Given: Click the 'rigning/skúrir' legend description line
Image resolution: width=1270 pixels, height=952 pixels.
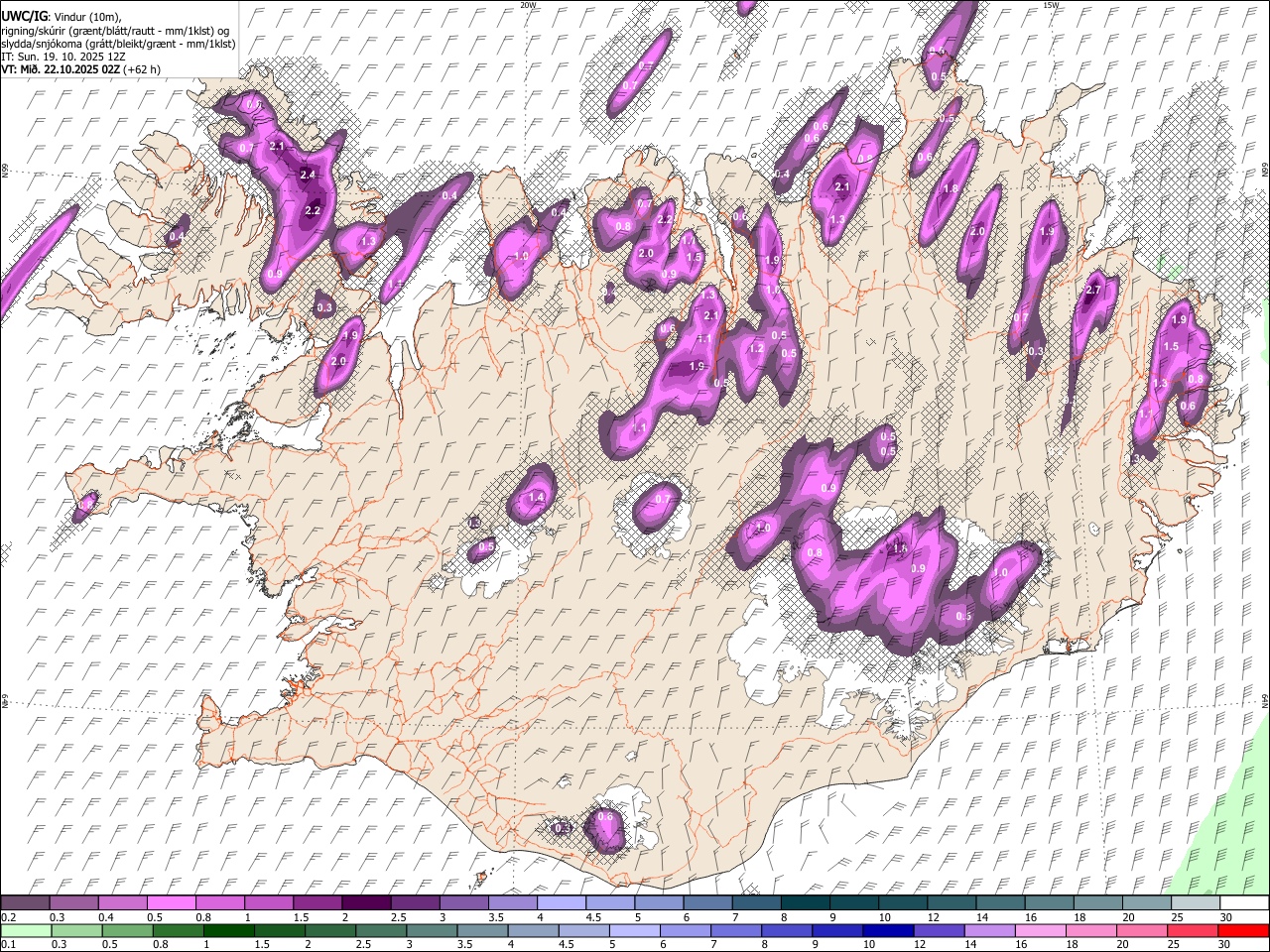Looking at the screenshot, I should pos(116,31).
